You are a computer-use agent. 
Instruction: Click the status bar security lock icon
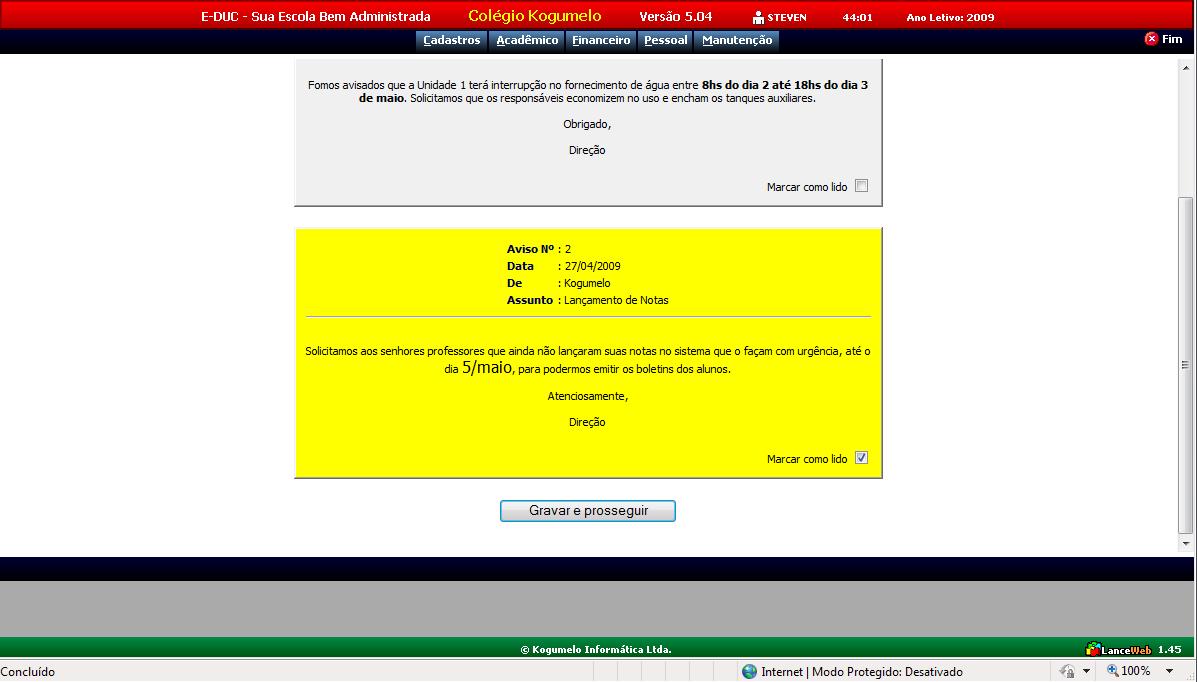[1066, 671]
